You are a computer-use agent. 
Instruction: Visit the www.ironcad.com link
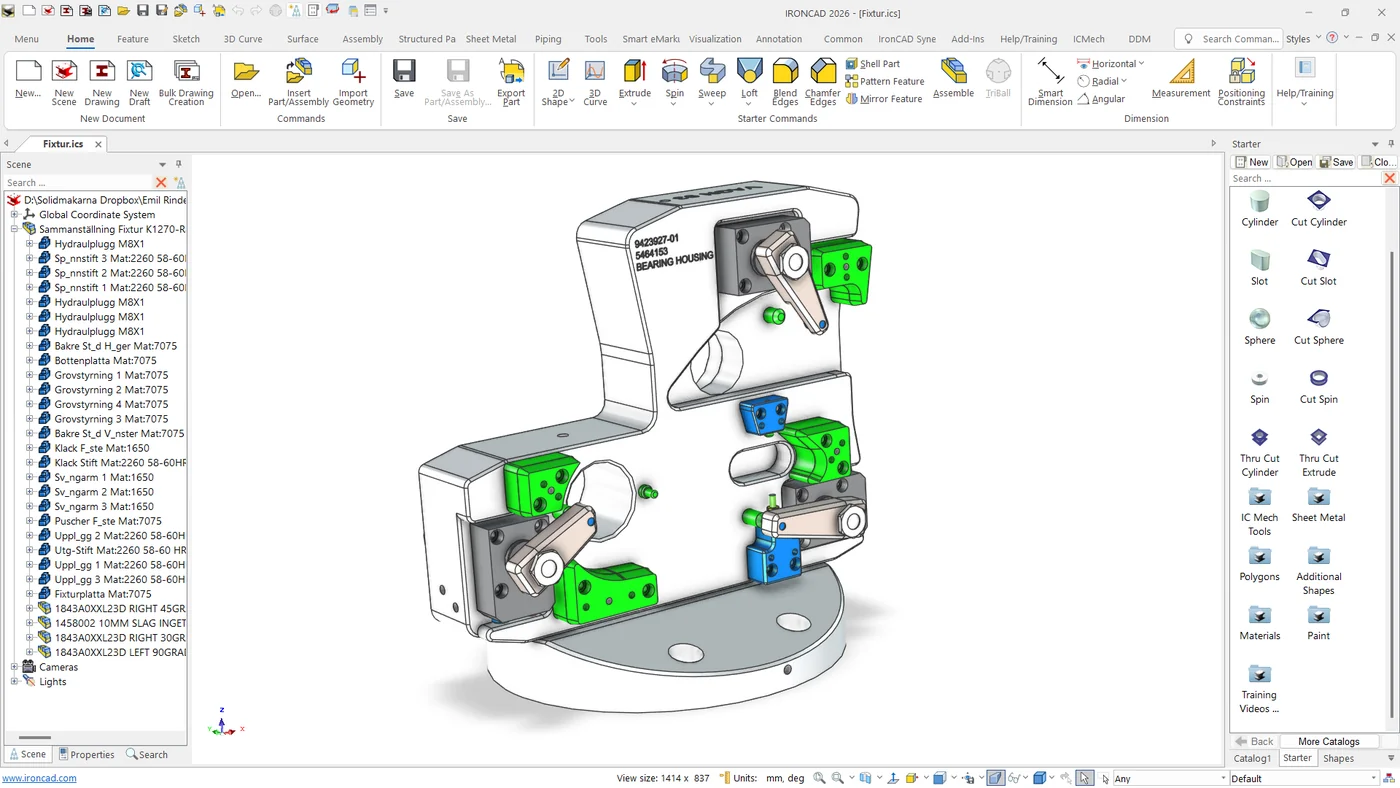click(39, 778)
